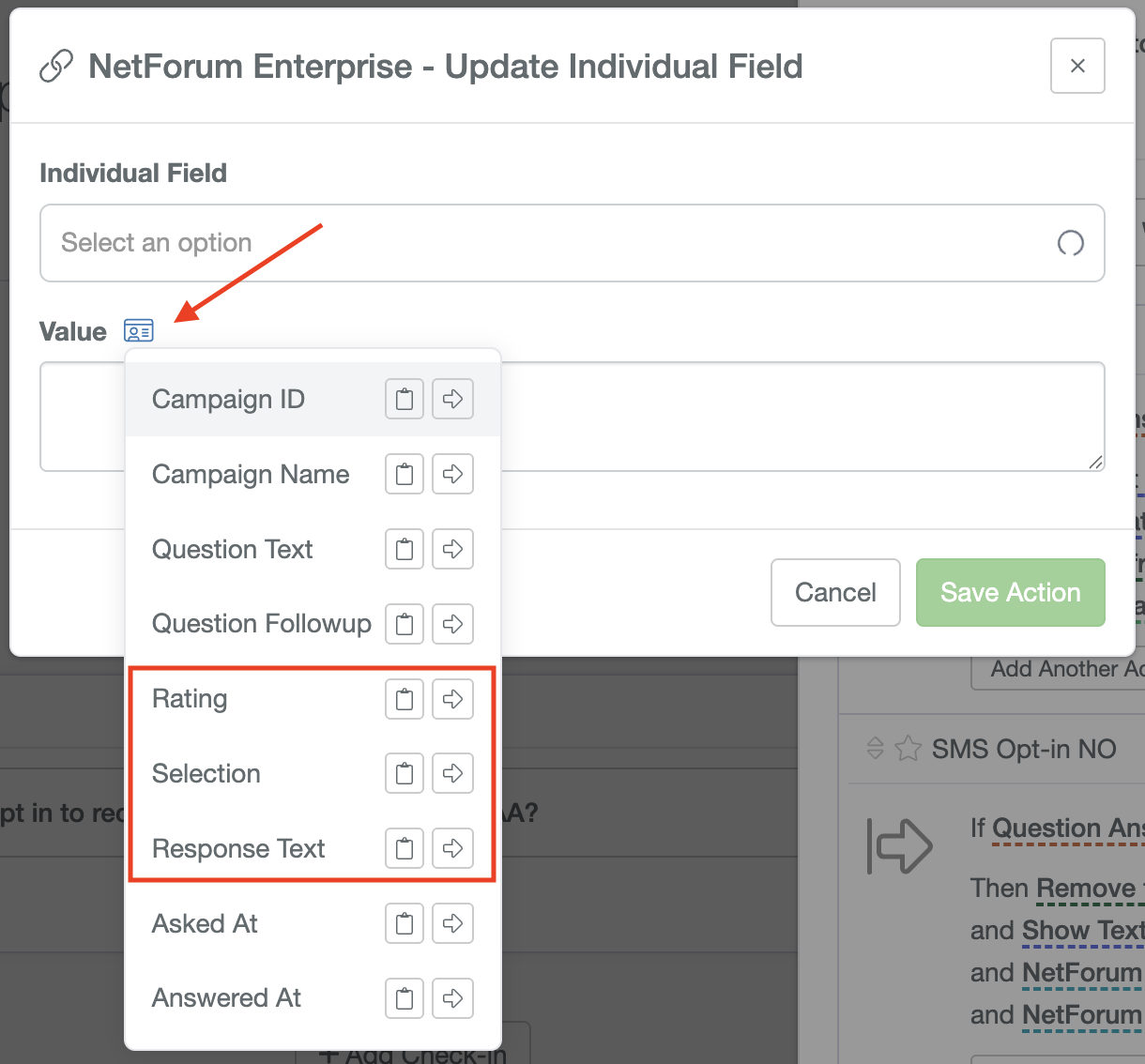Copy Campaign Name to clipboard
This screenshot has height=1064, width=1145.
(x=405, y=474)
